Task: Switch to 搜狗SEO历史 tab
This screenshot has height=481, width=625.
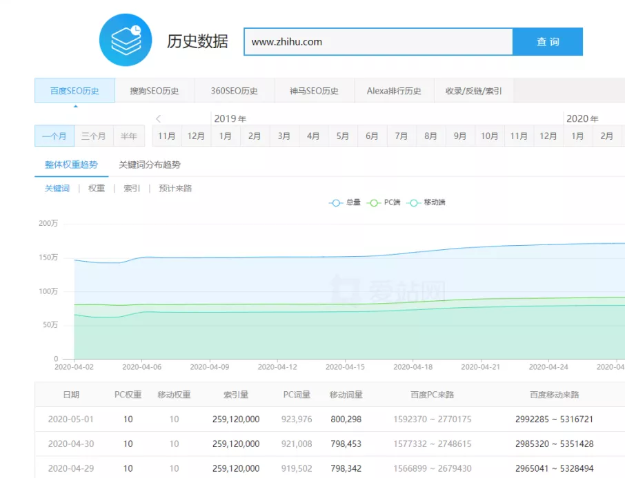Action: coord(154,91)
